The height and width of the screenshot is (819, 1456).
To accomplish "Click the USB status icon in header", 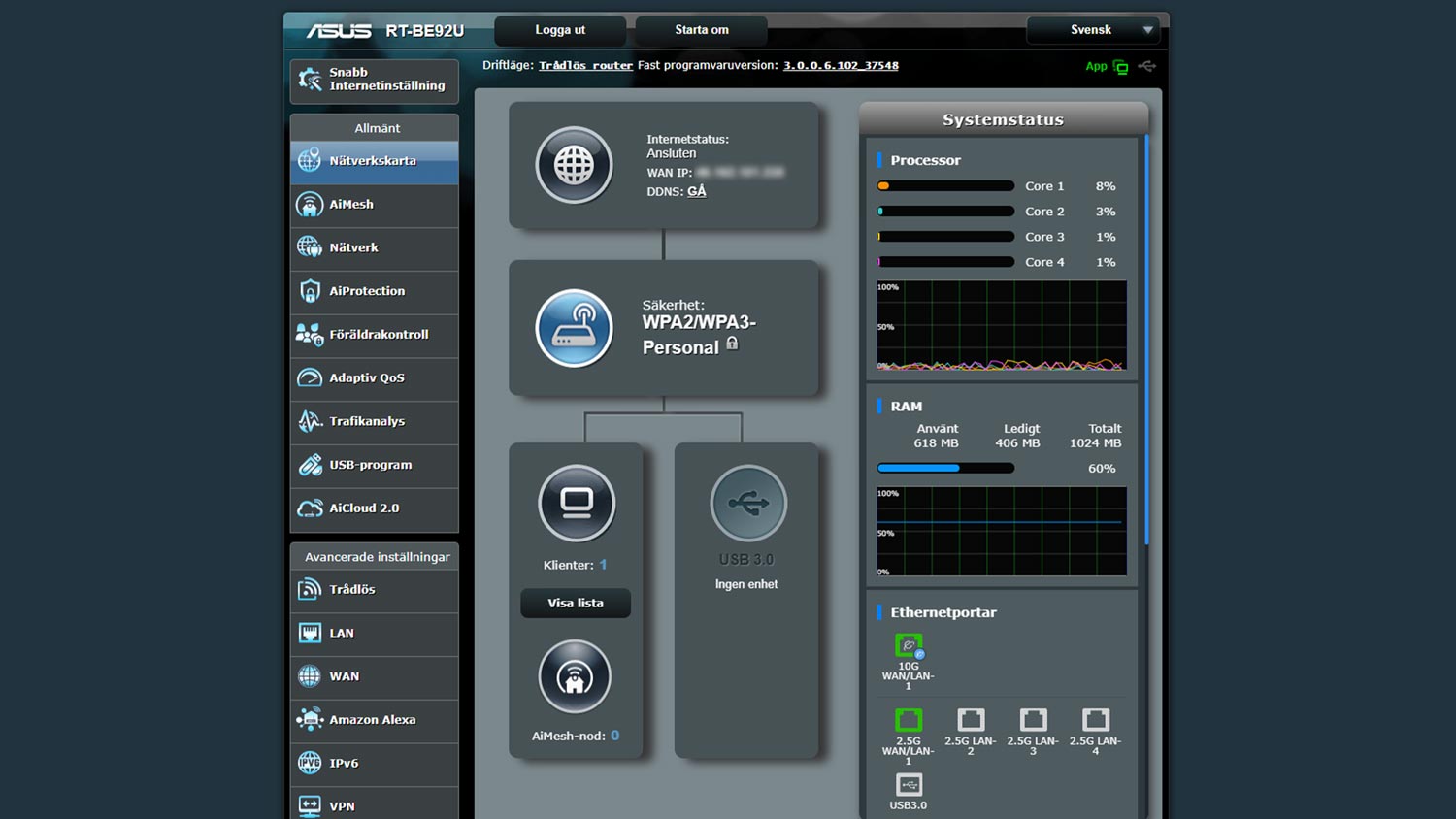I will click(x=1147, y=66).
